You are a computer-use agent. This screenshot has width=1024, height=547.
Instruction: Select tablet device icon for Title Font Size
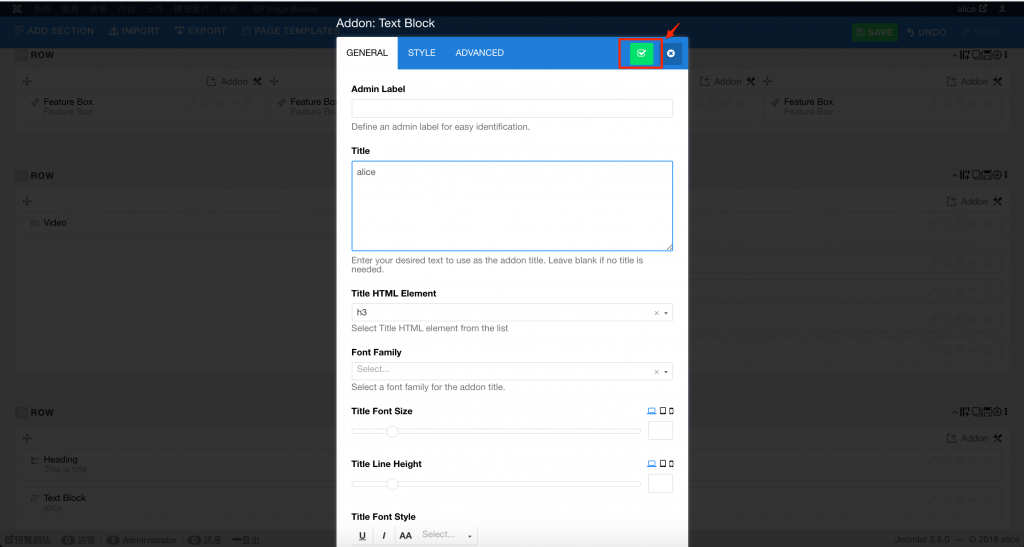pyautogui.click(x=662, y=411)
